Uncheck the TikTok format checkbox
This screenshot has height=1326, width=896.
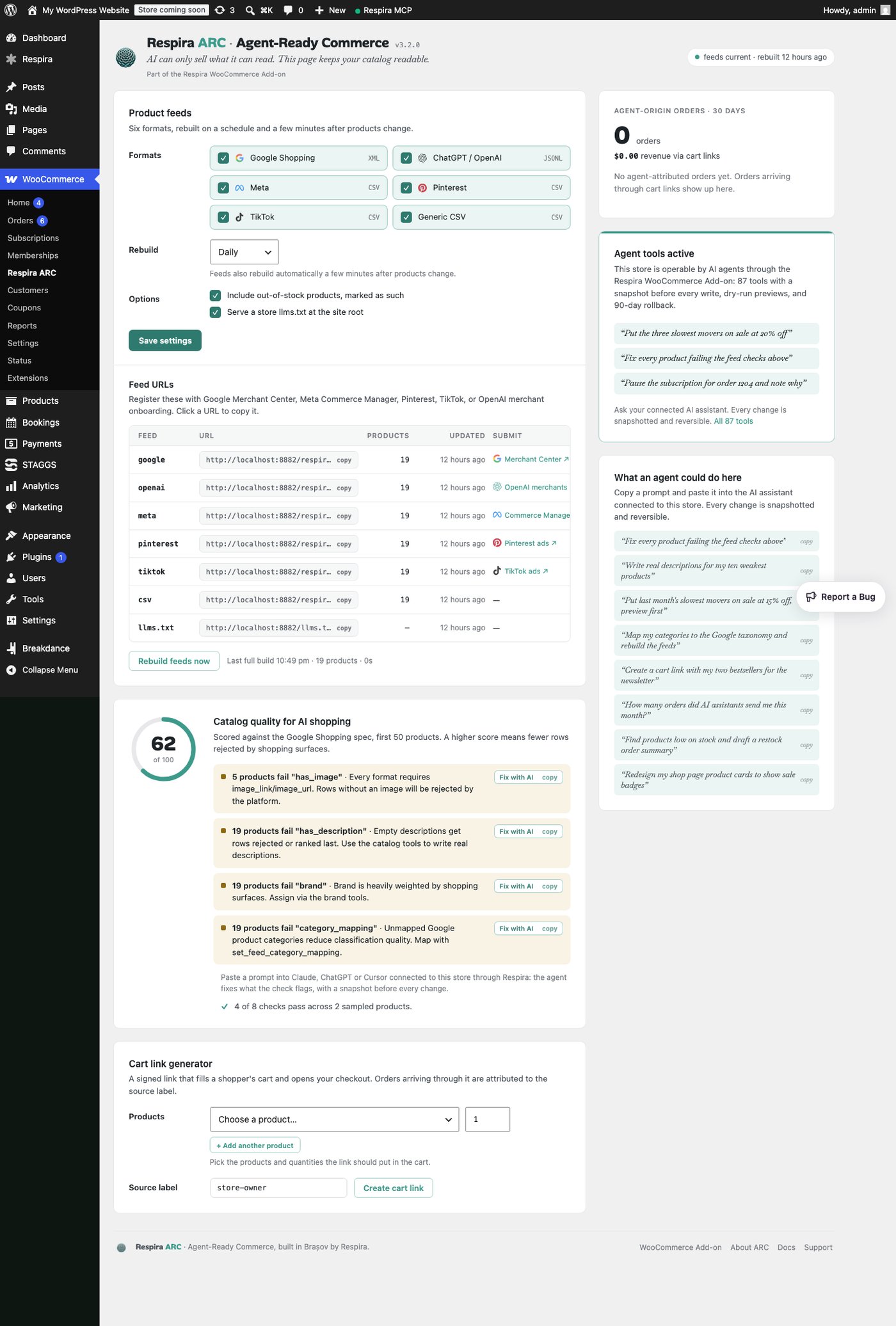[223, 217]
